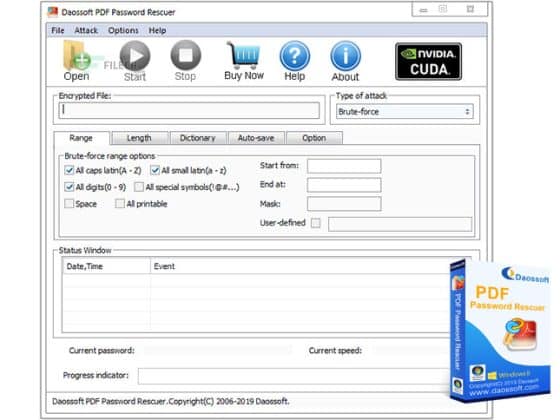The image size is (560, 420).
Task: Click the Start from input field
Action: [344, 166]
